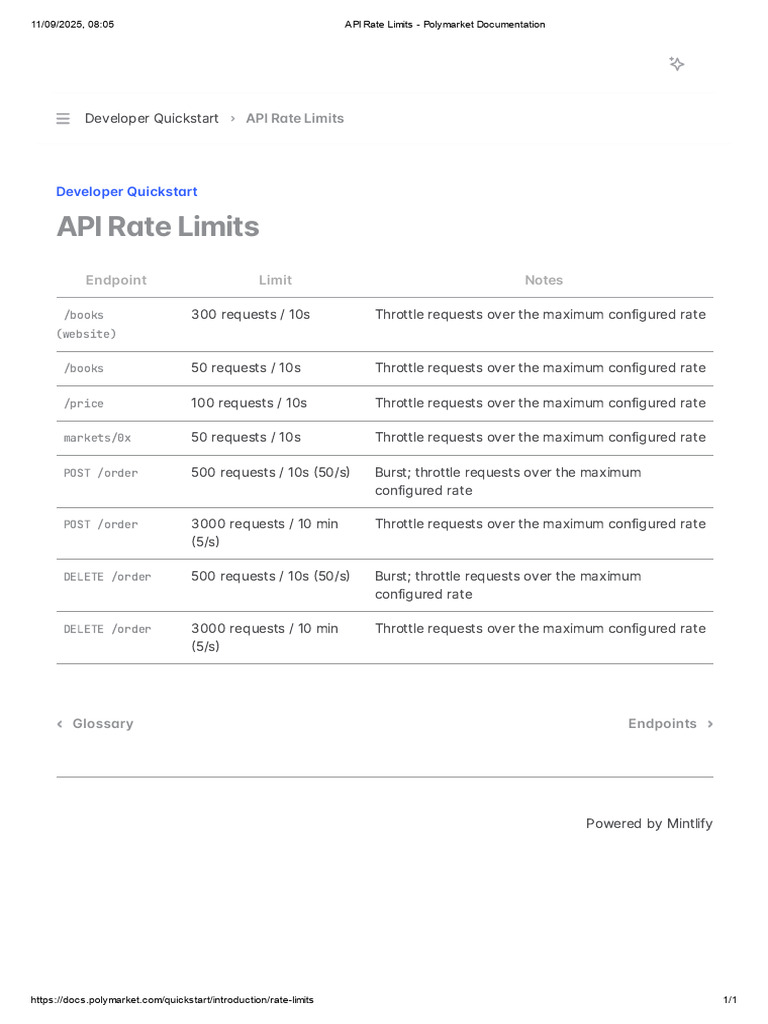The height and width of the screenshot is (1024, 768).
Task: Click the docs.polymarket.com URL in footer
Action: pyautogui.click(x=172, y=1000)
